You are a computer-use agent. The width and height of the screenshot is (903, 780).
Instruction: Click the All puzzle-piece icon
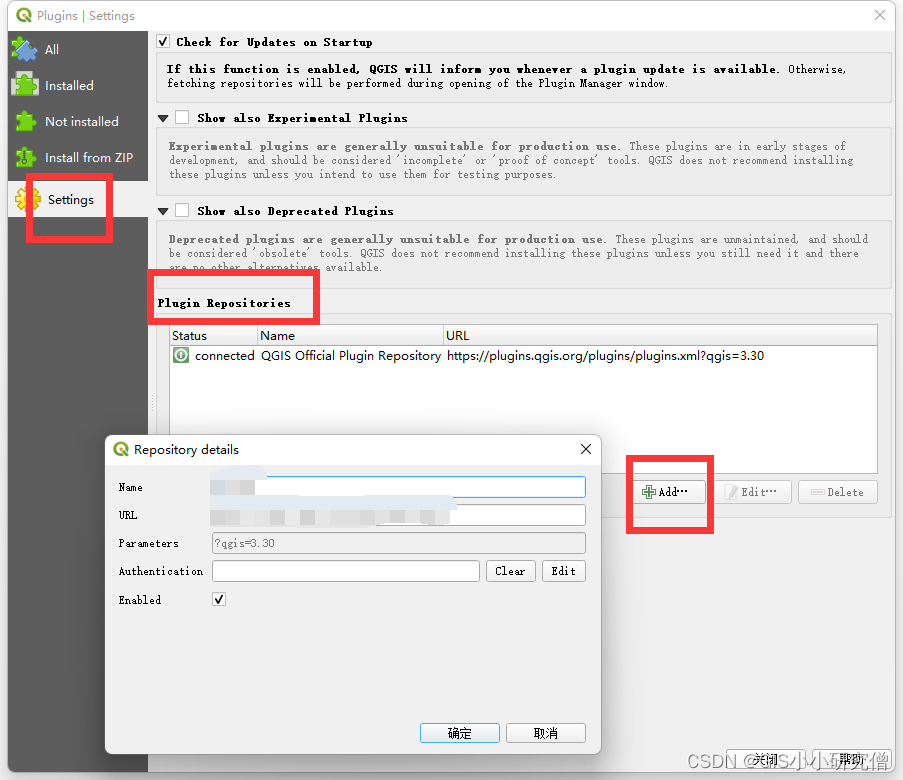pyautogui.click(x=24, y=50)
